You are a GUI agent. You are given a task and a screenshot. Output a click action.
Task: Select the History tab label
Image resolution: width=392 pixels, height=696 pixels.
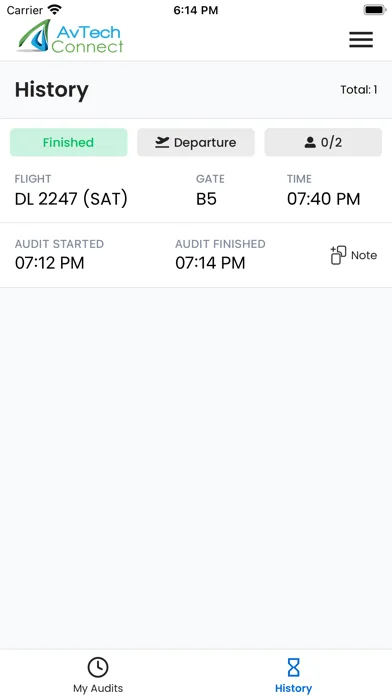click(293, 688)
